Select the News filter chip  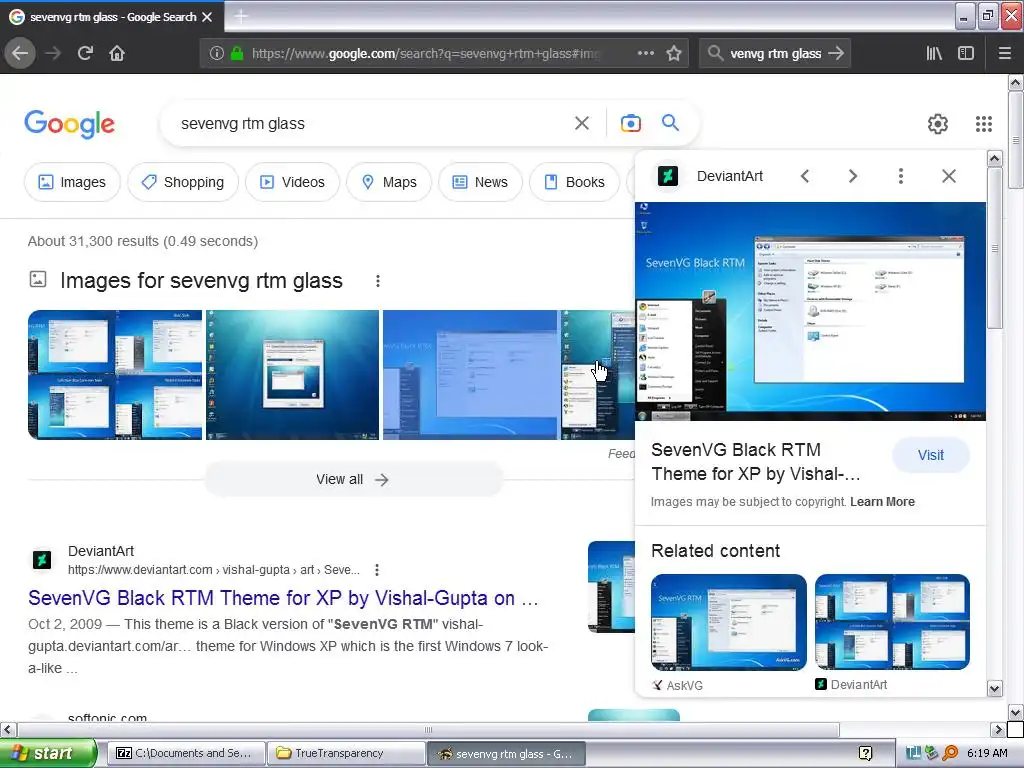pos(481,182)
